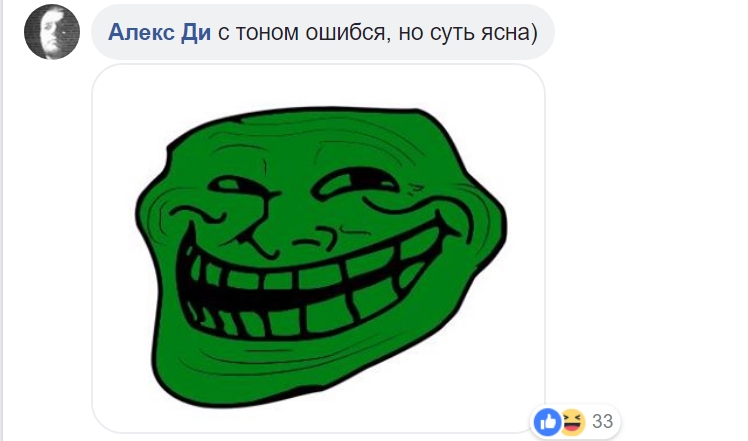Click the word "Ди" in commenter name
The height and width of the screenshot is (441, 748).
(x=196, y=32)
